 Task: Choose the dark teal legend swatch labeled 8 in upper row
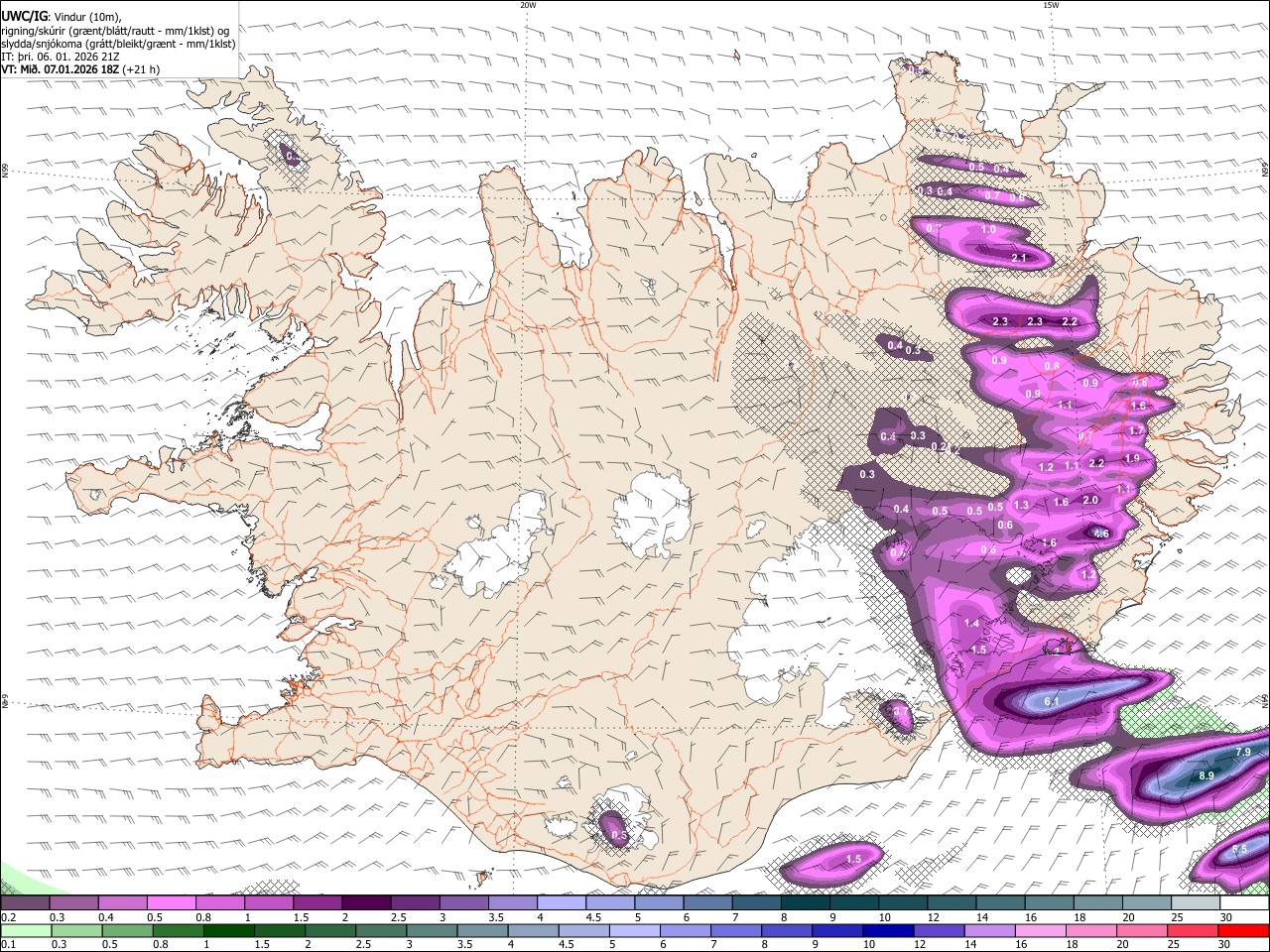806,903
